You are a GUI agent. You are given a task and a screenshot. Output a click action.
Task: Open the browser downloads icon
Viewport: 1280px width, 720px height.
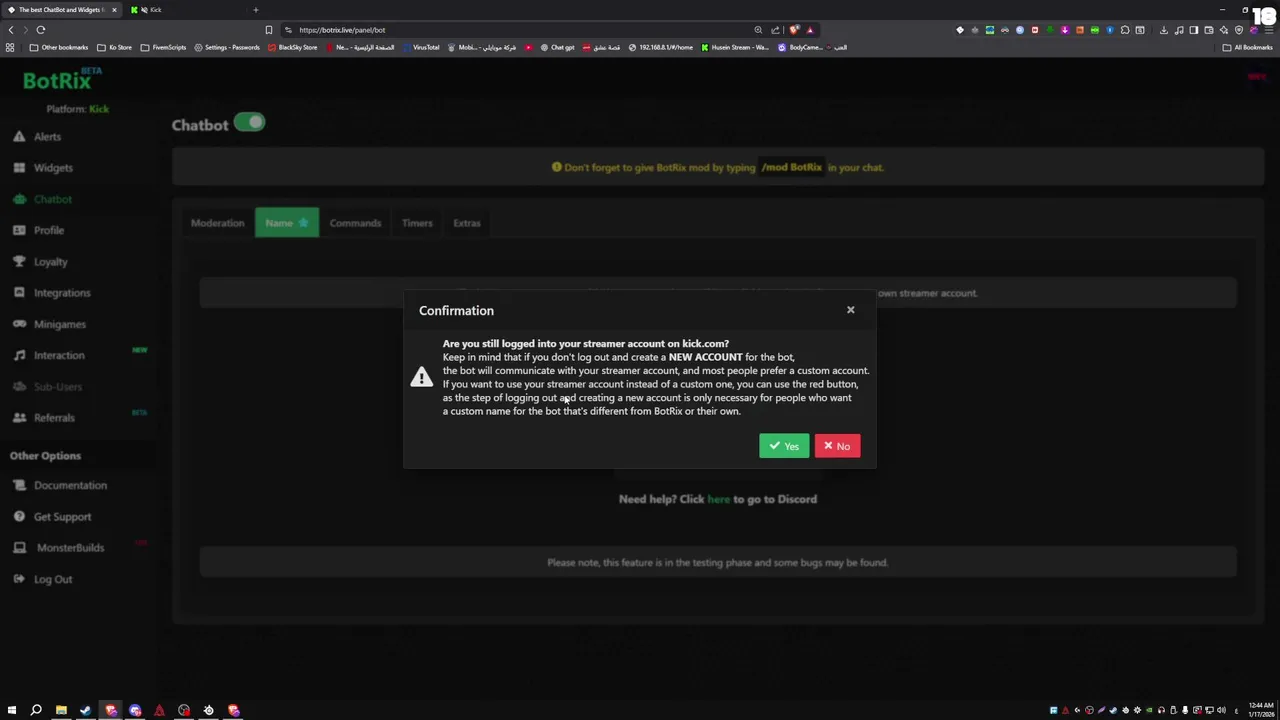[1164, 30]
